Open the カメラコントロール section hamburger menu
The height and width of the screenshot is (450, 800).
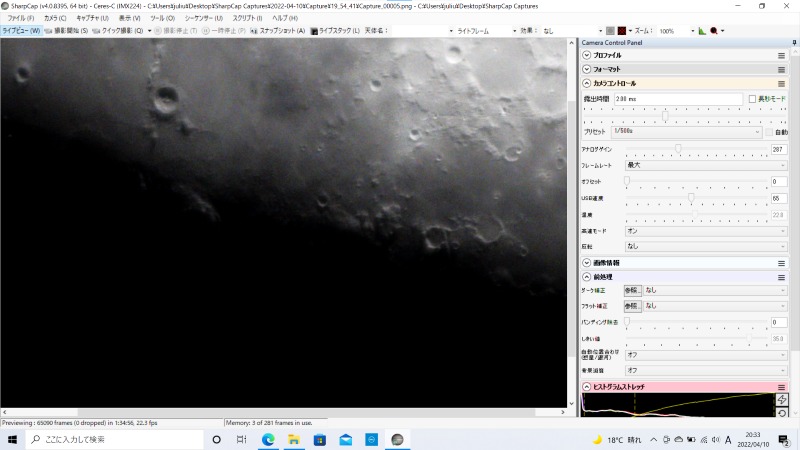coord(781,83)
